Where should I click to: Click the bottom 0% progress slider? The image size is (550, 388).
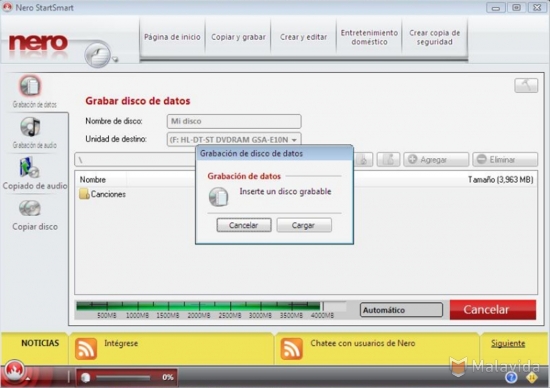(x=123, y=377)
